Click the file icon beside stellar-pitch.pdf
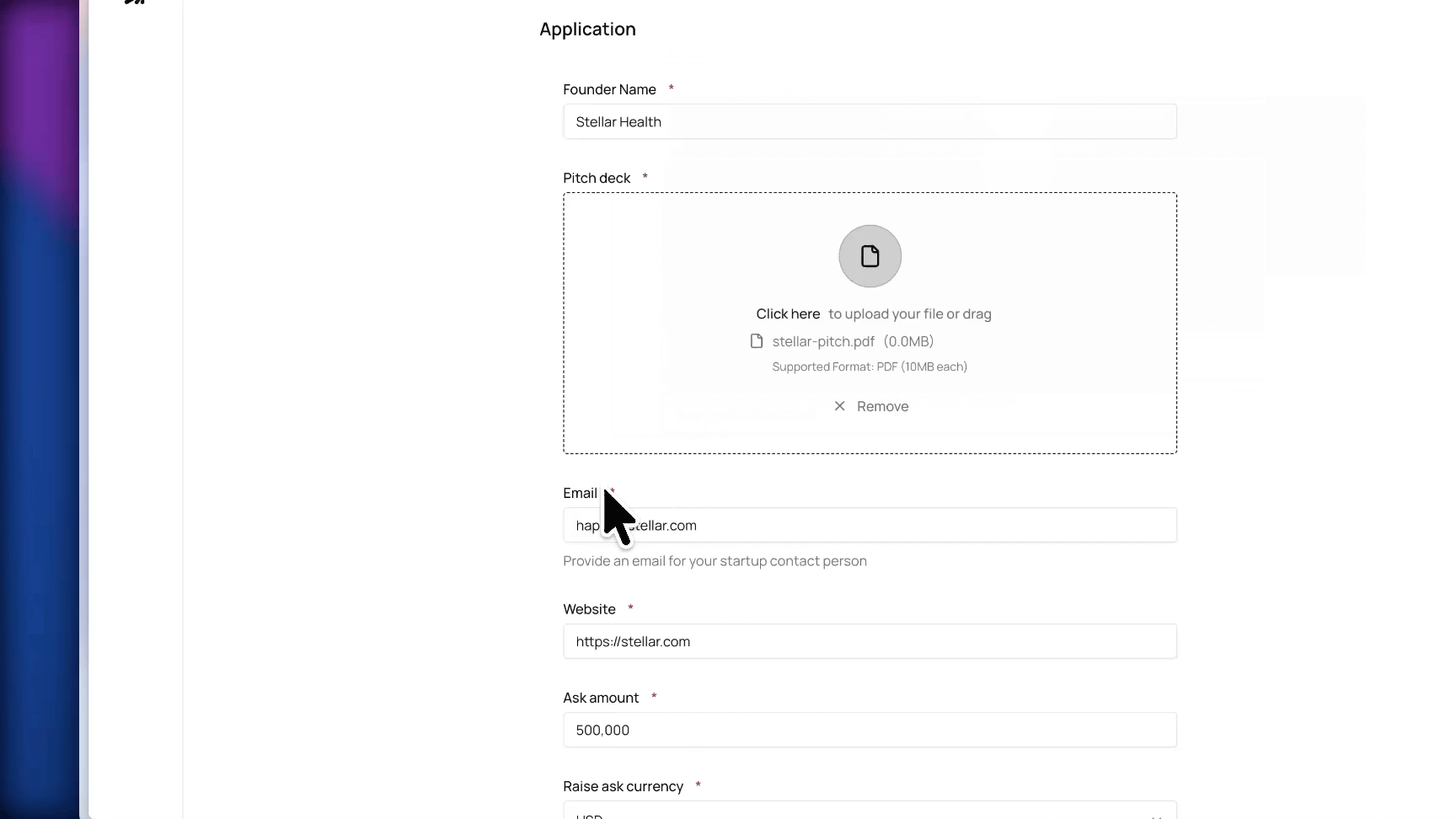The height and width of the screenshot is (819, 1456). [756, 341]
